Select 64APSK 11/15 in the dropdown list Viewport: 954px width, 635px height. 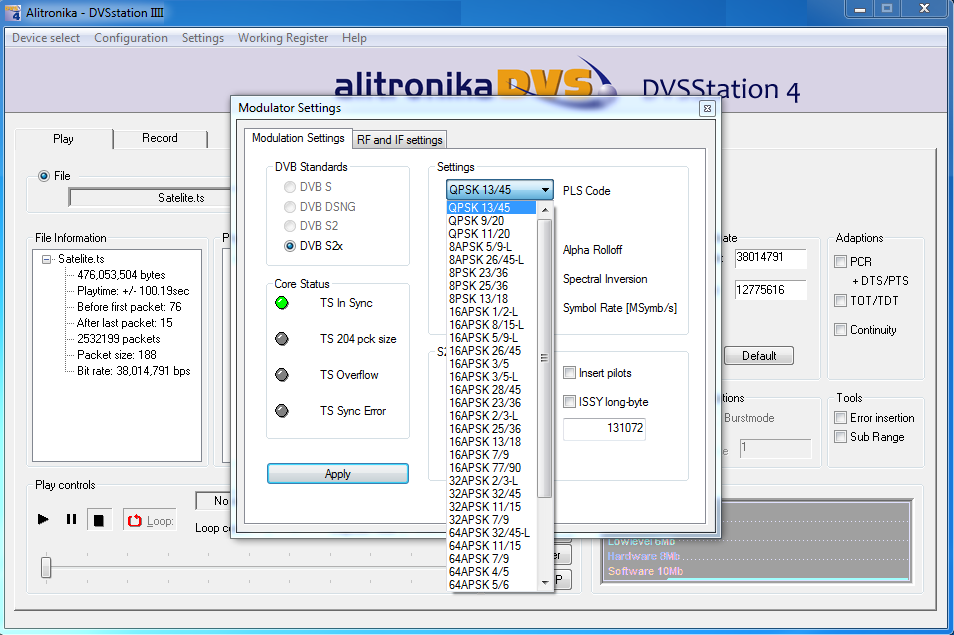tap(485, 546)
